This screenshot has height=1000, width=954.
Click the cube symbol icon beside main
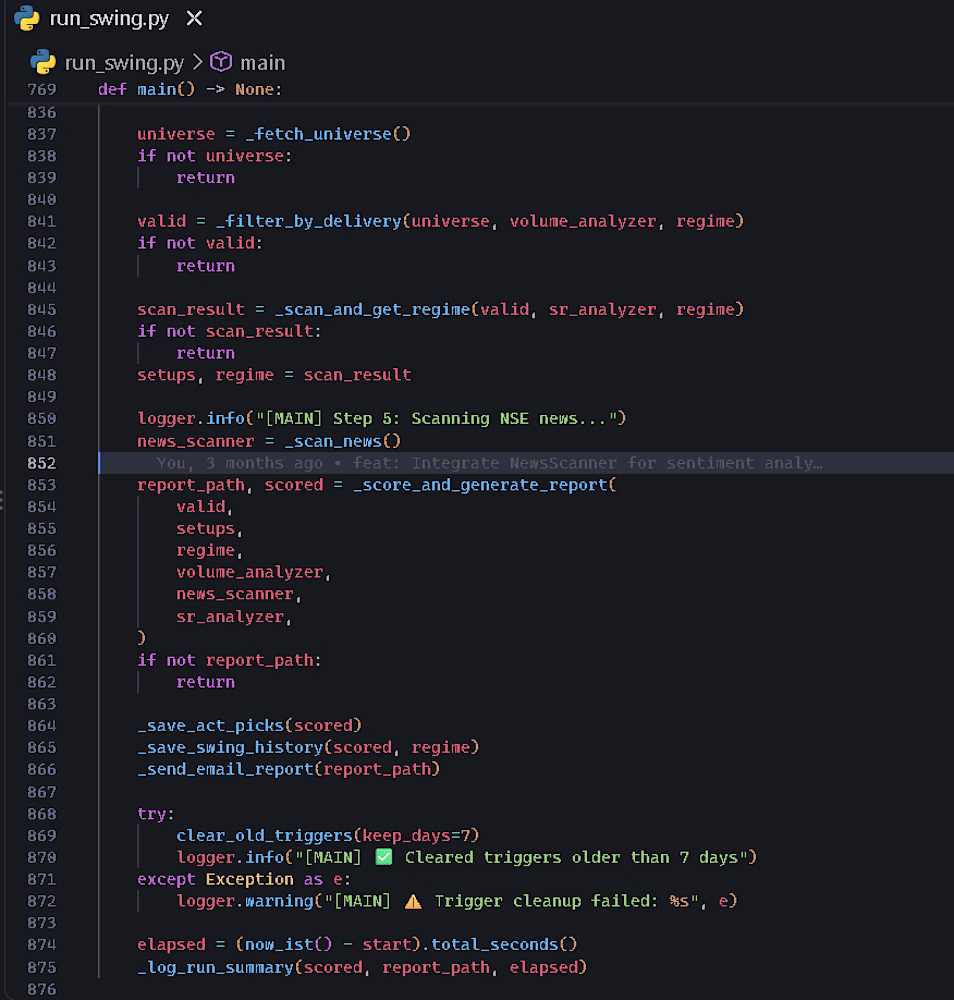coord(221,62)
